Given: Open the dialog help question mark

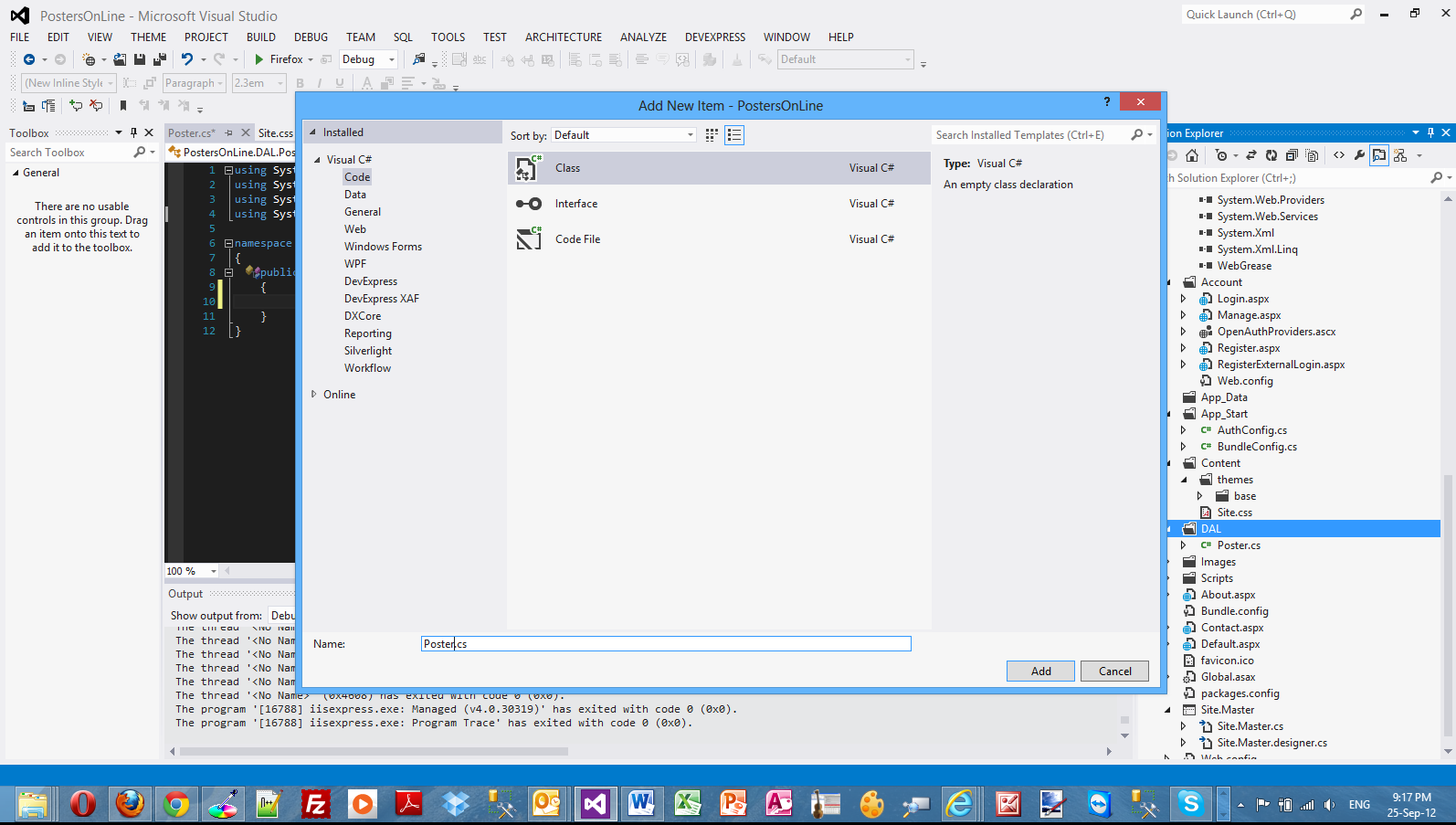Looking at the screenshot, I should pos(1107,101).
